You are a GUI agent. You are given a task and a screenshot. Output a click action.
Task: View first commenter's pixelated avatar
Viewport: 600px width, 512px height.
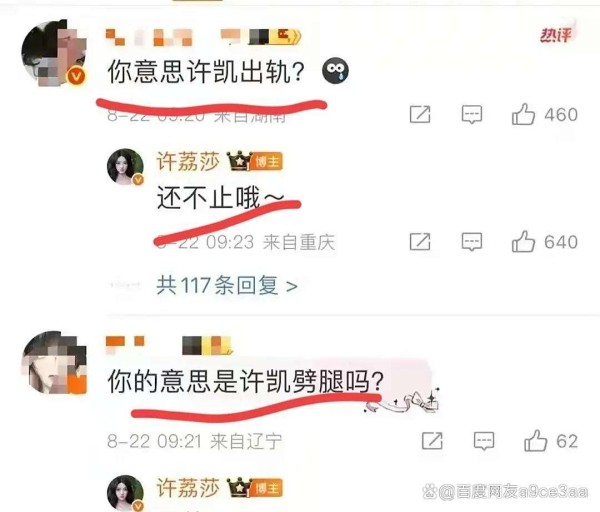(54, 53)
